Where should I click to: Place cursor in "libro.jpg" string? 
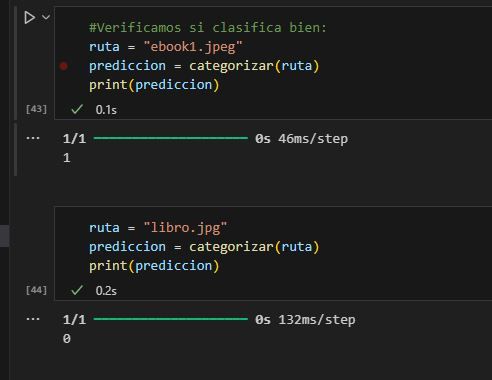(185, 228)
